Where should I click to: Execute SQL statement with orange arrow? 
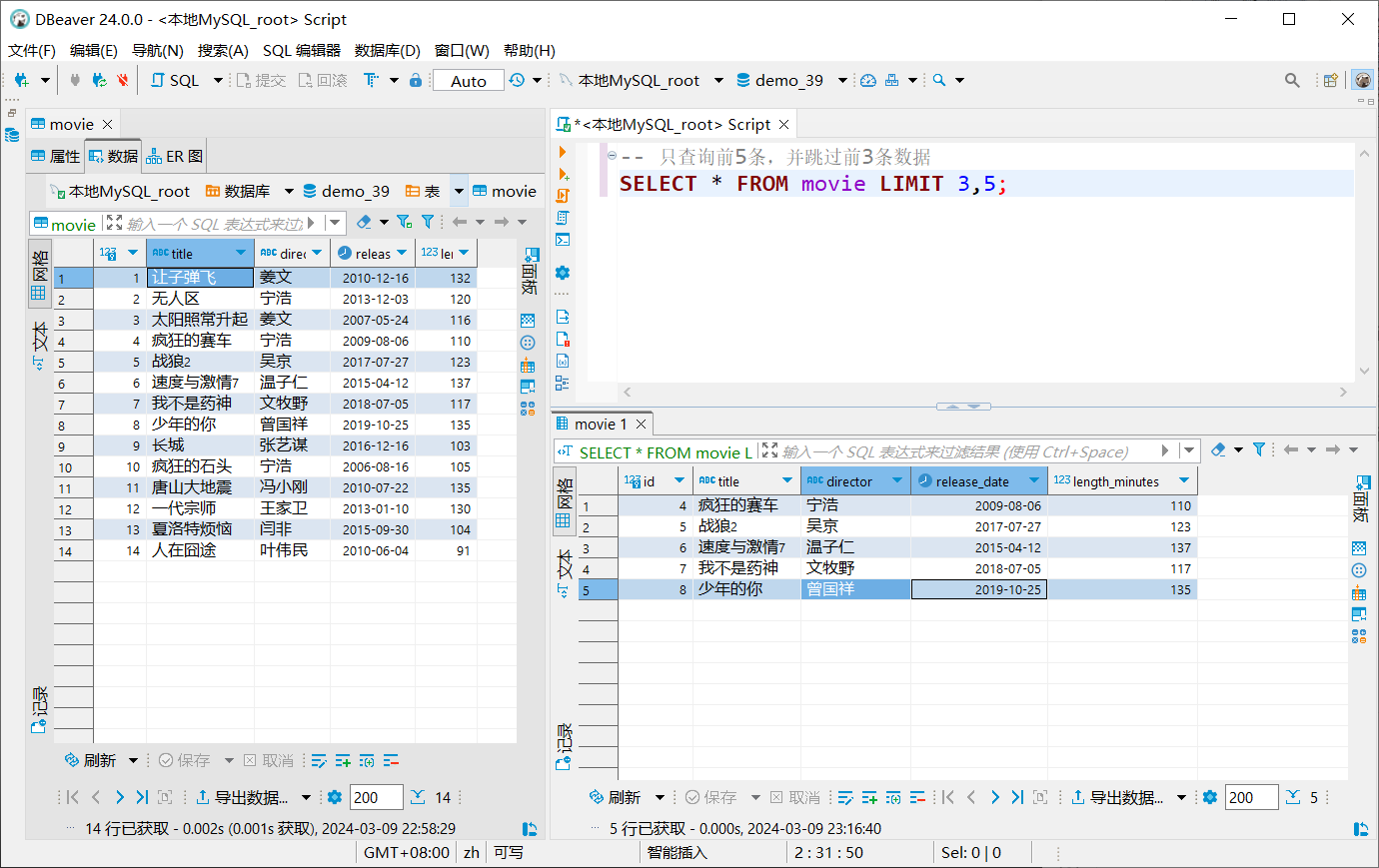click(563, 152)
